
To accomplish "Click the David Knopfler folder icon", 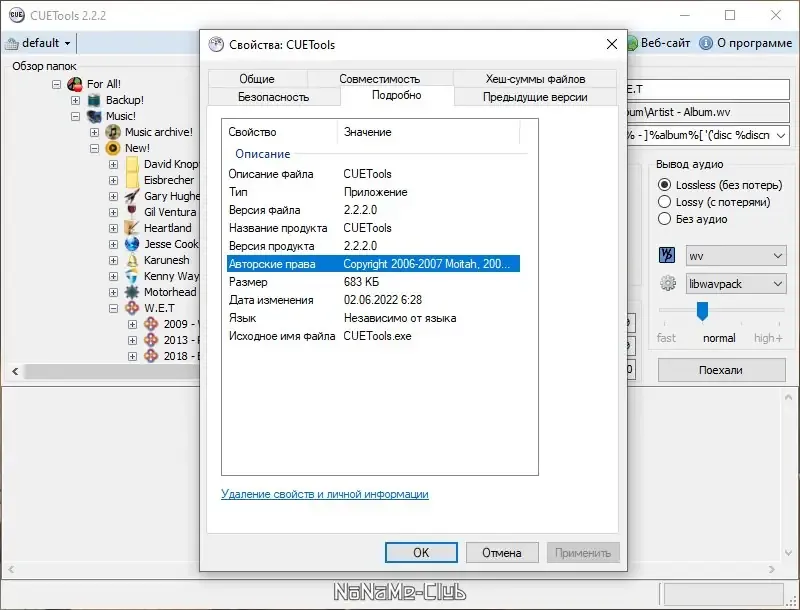I will pos(132,164).
